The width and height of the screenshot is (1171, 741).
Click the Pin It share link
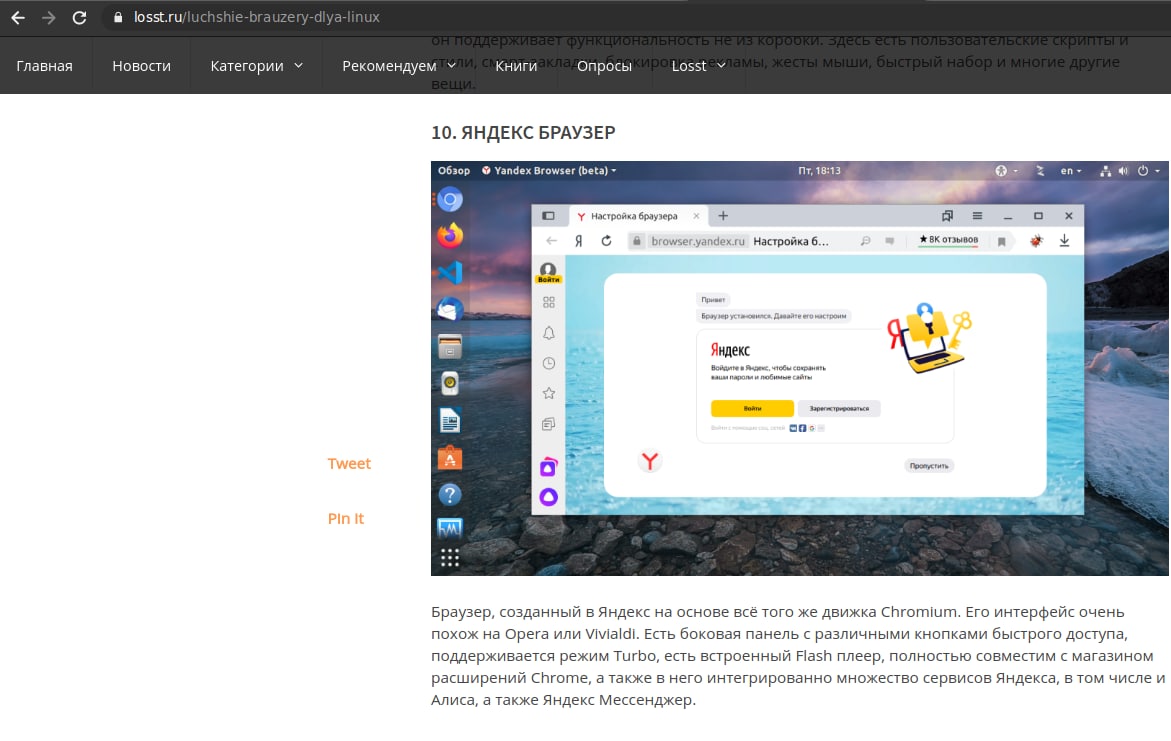point(346,518)
